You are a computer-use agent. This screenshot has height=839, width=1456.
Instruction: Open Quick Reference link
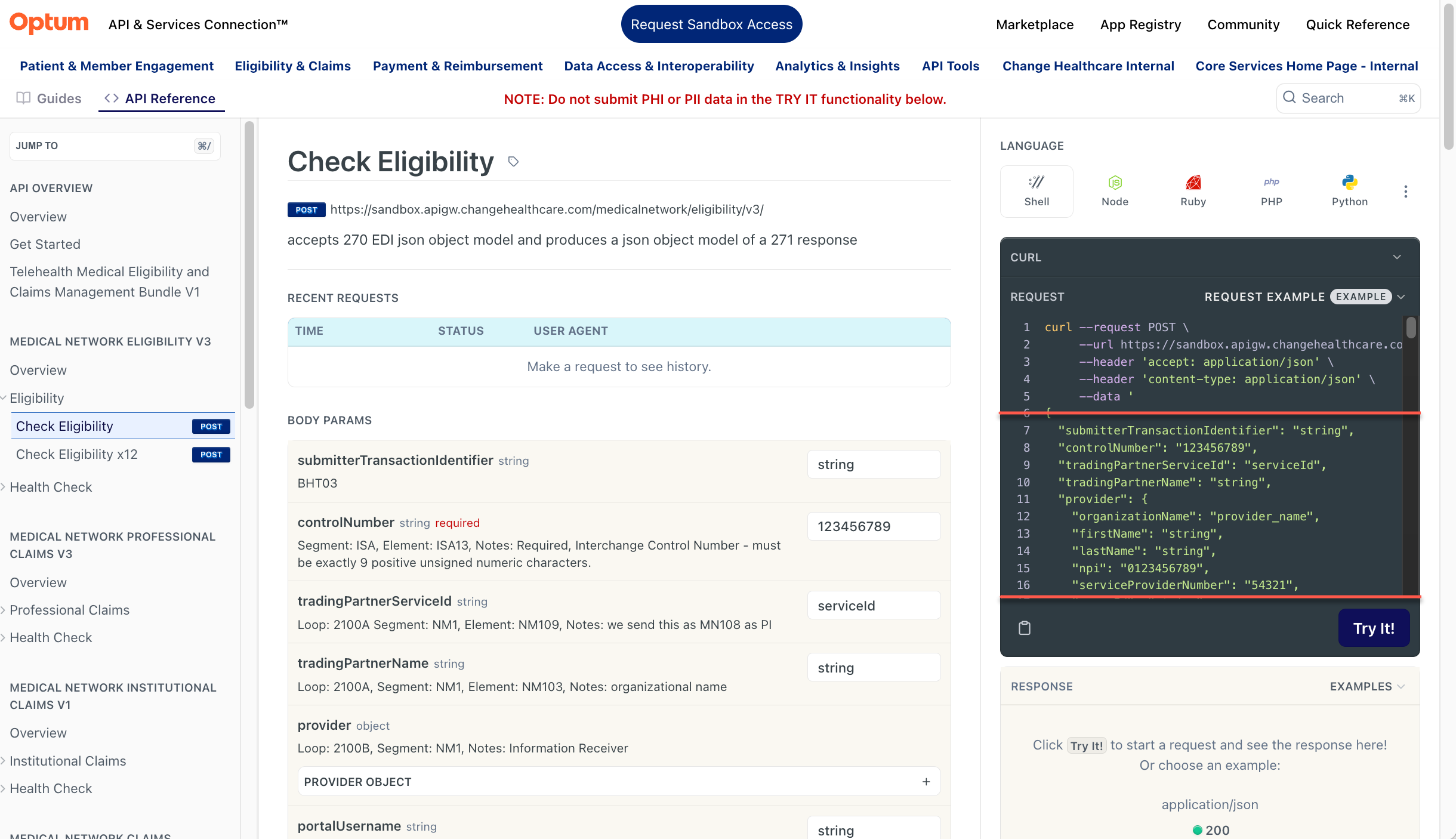point(1358,24)
